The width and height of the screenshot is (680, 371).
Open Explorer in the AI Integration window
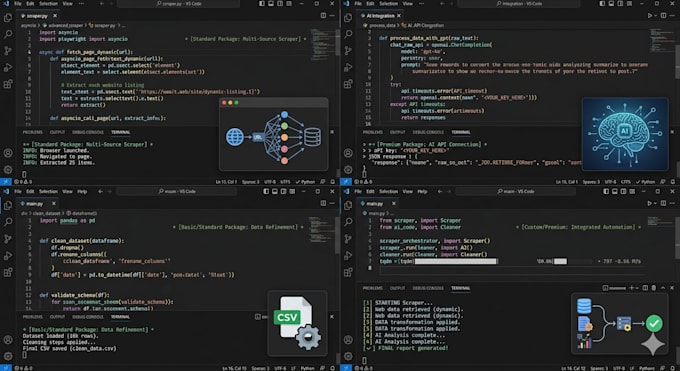pos(348,18)
